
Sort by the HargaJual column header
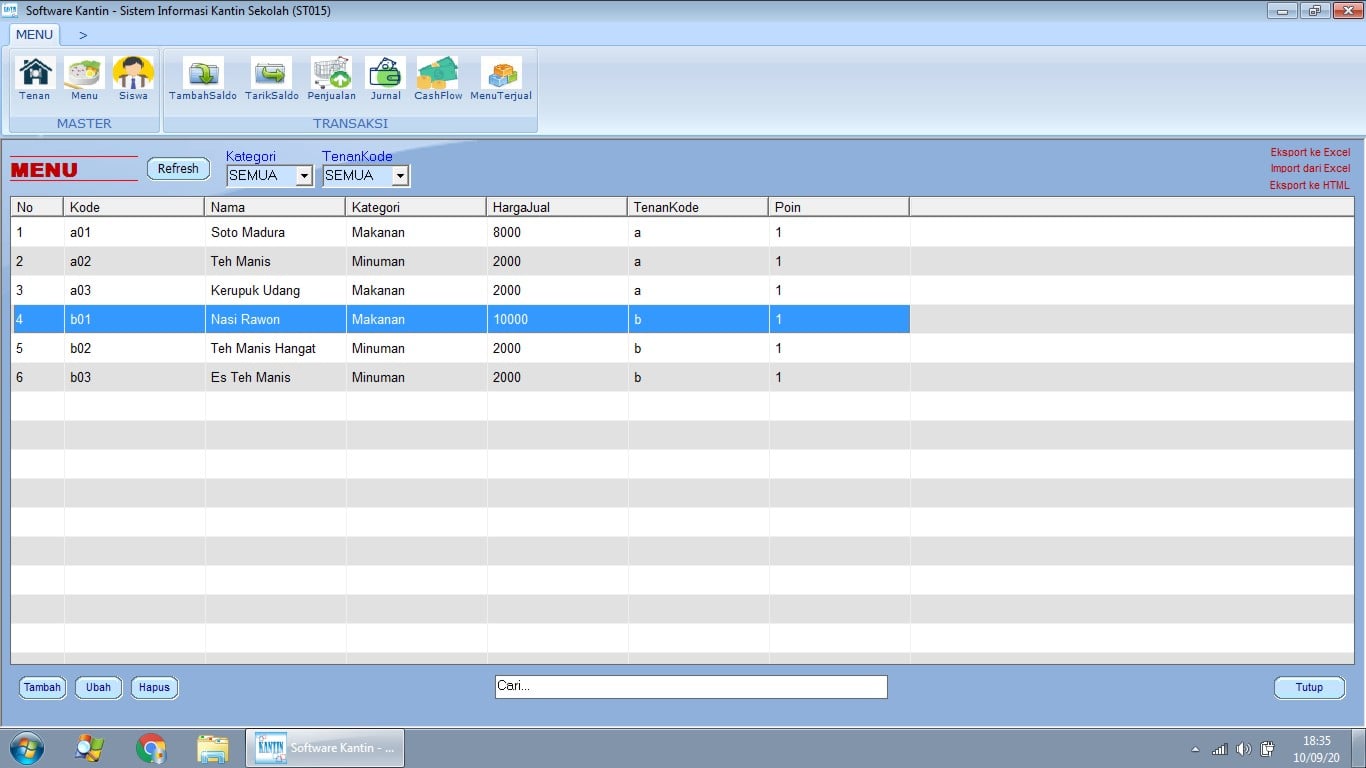(557, 207)
